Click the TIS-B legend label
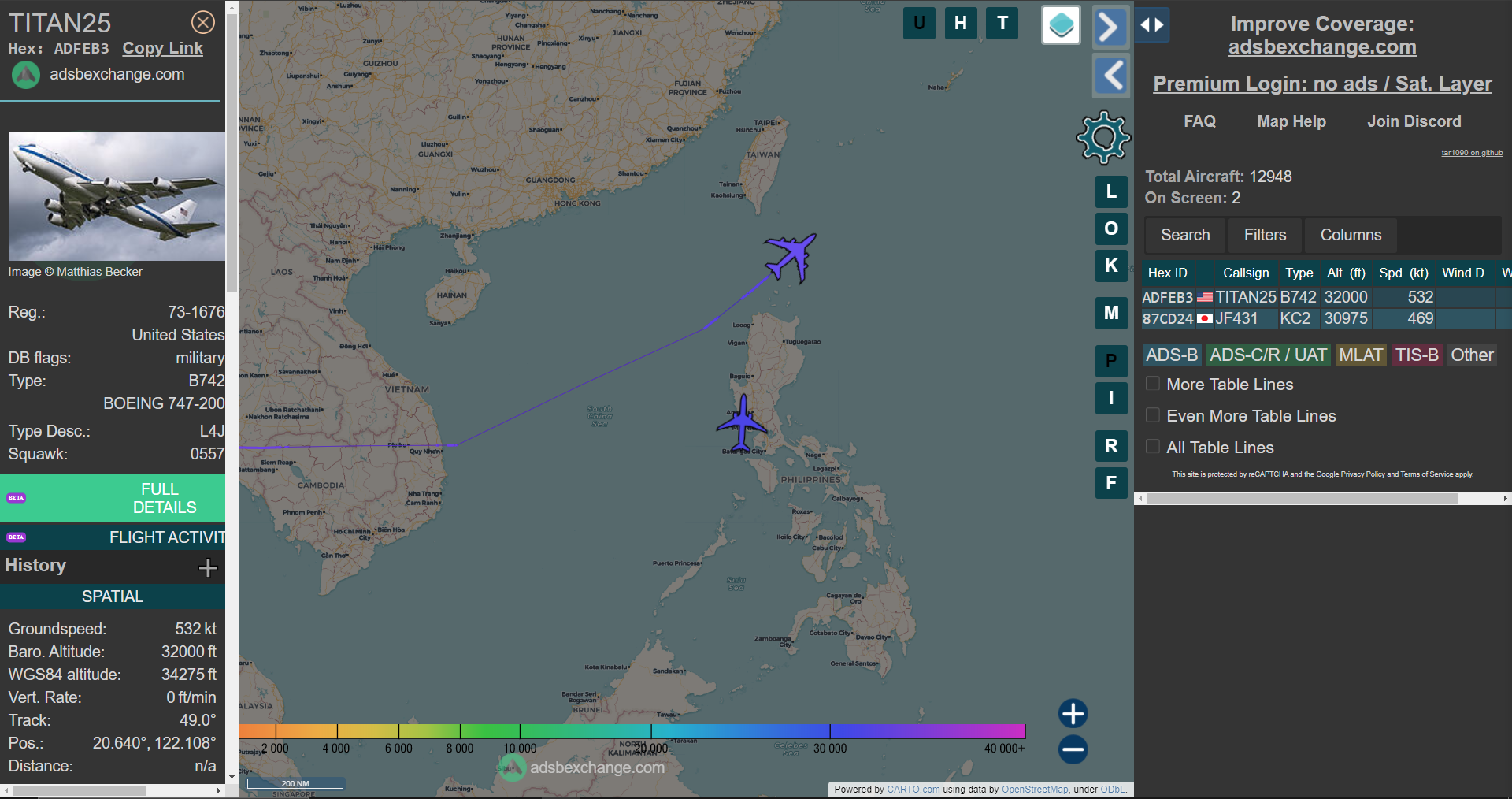Image resolution: width=1512 pixels, height=799 pixels. 1417,355
